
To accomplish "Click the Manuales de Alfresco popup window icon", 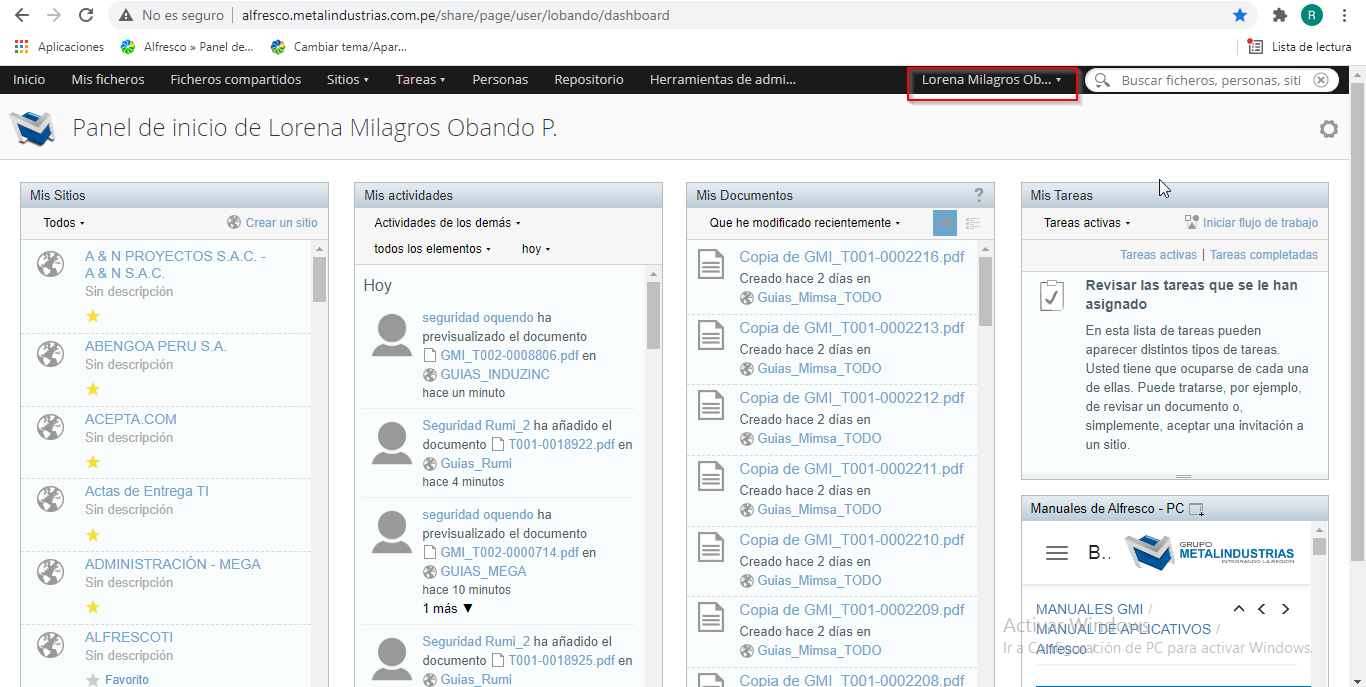I will (1196, 509).
